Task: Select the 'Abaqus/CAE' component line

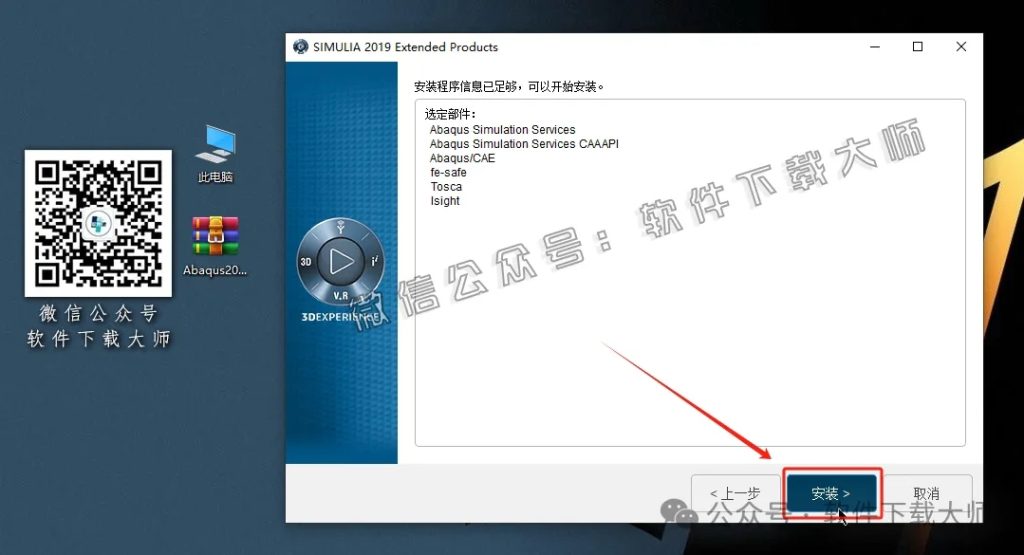Action: coord(462,158)
